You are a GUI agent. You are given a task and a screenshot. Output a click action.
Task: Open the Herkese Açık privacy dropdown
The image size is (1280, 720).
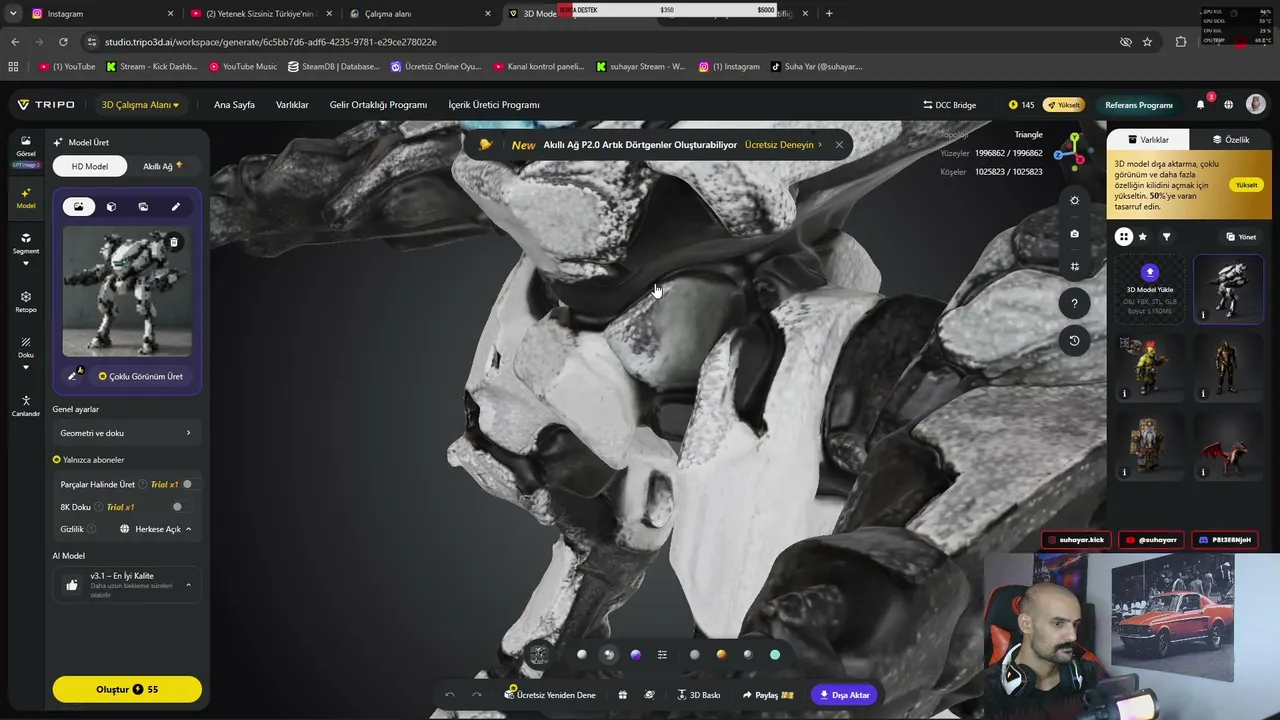point(156,529)
